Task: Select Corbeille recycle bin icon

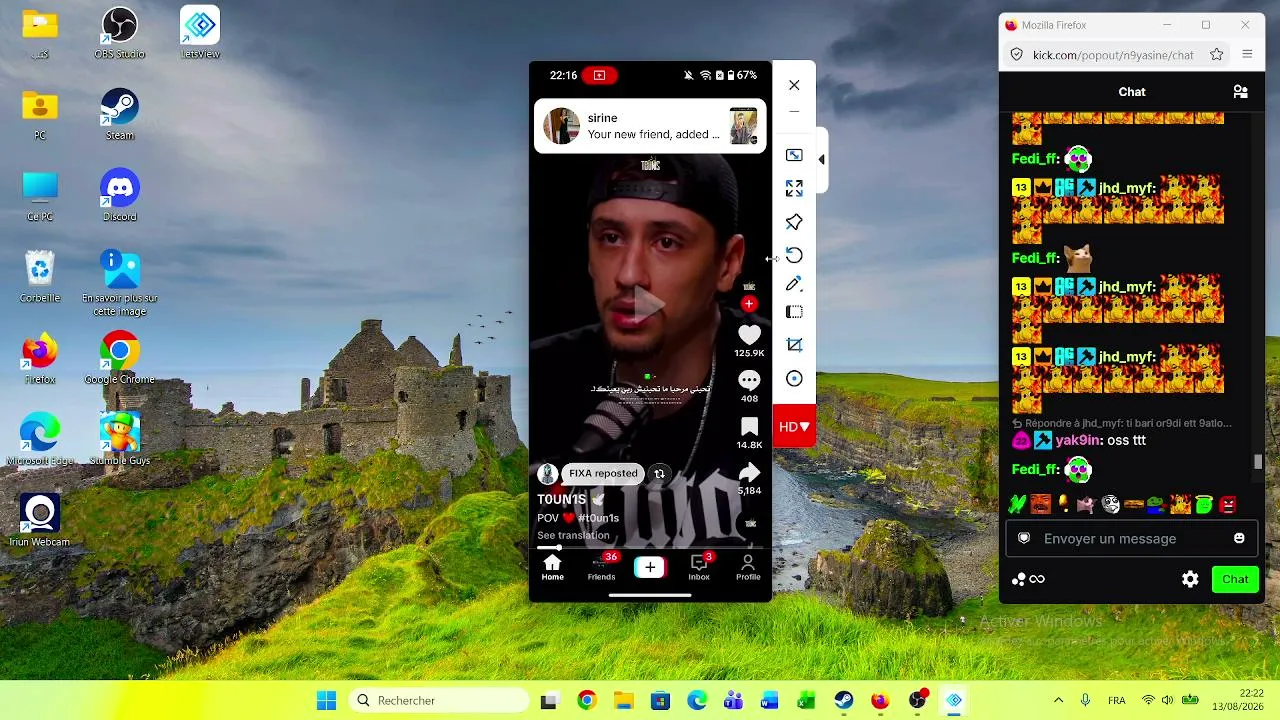Action: point(40,277)
